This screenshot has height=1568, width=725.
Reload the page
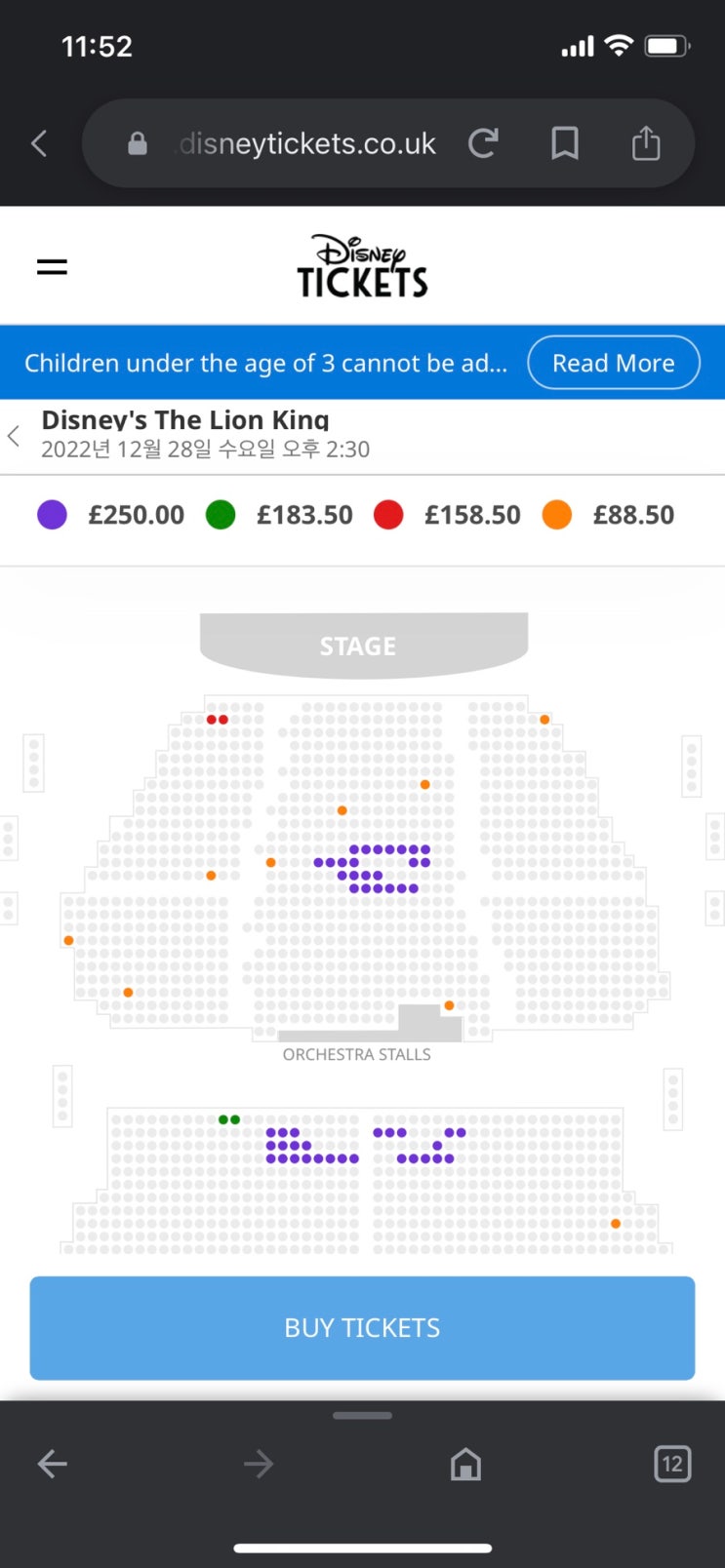point(483,144)
